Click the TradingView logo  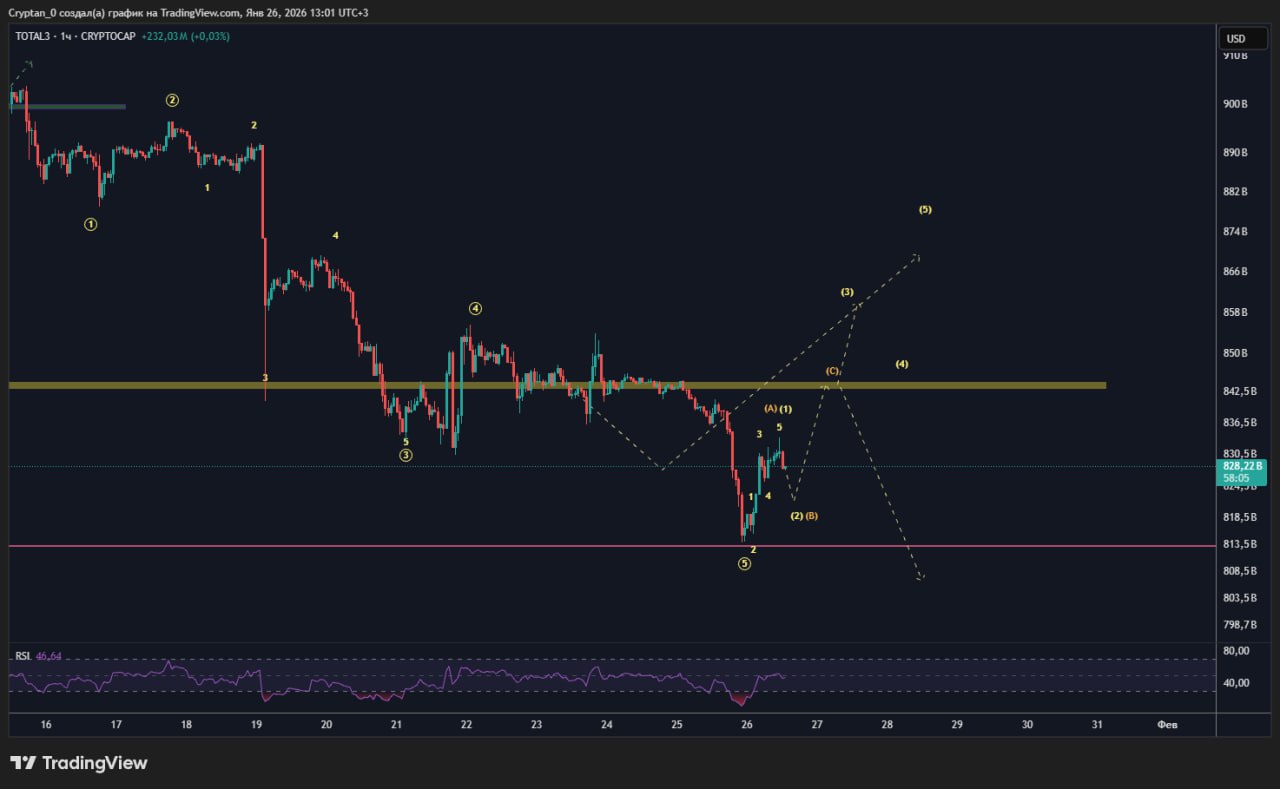79,763
